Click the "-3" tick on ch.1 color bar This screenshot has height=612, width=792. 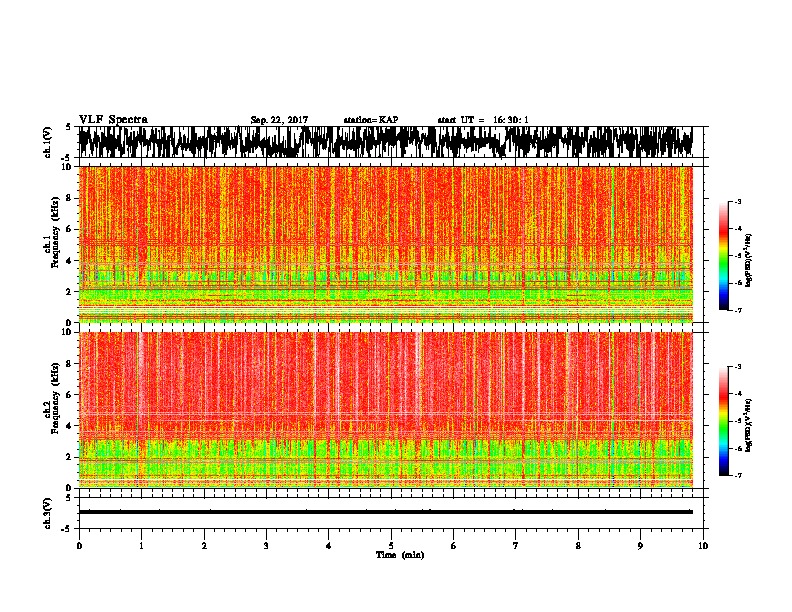(738, 202)
